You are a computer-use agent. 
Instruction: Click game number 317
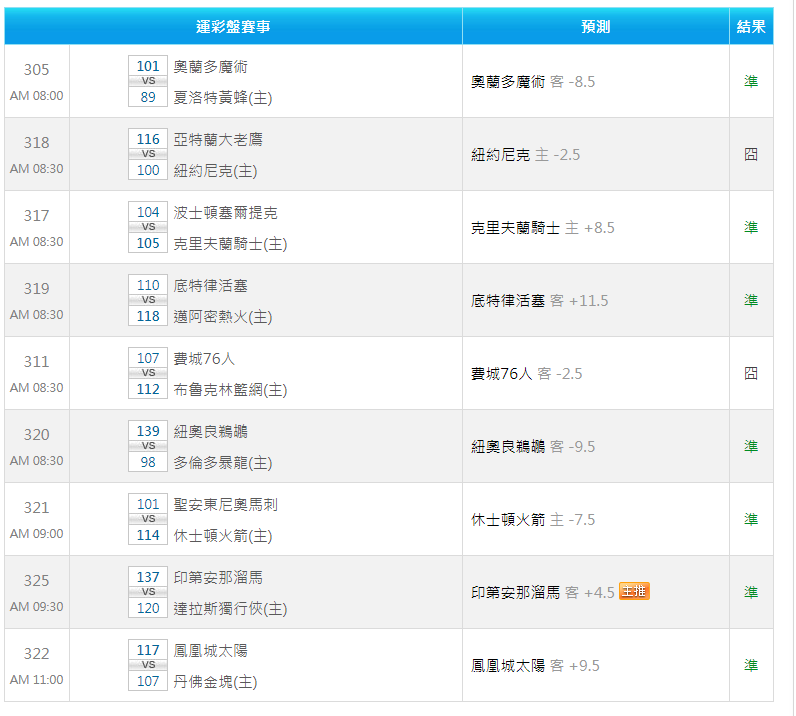(37, 216)
